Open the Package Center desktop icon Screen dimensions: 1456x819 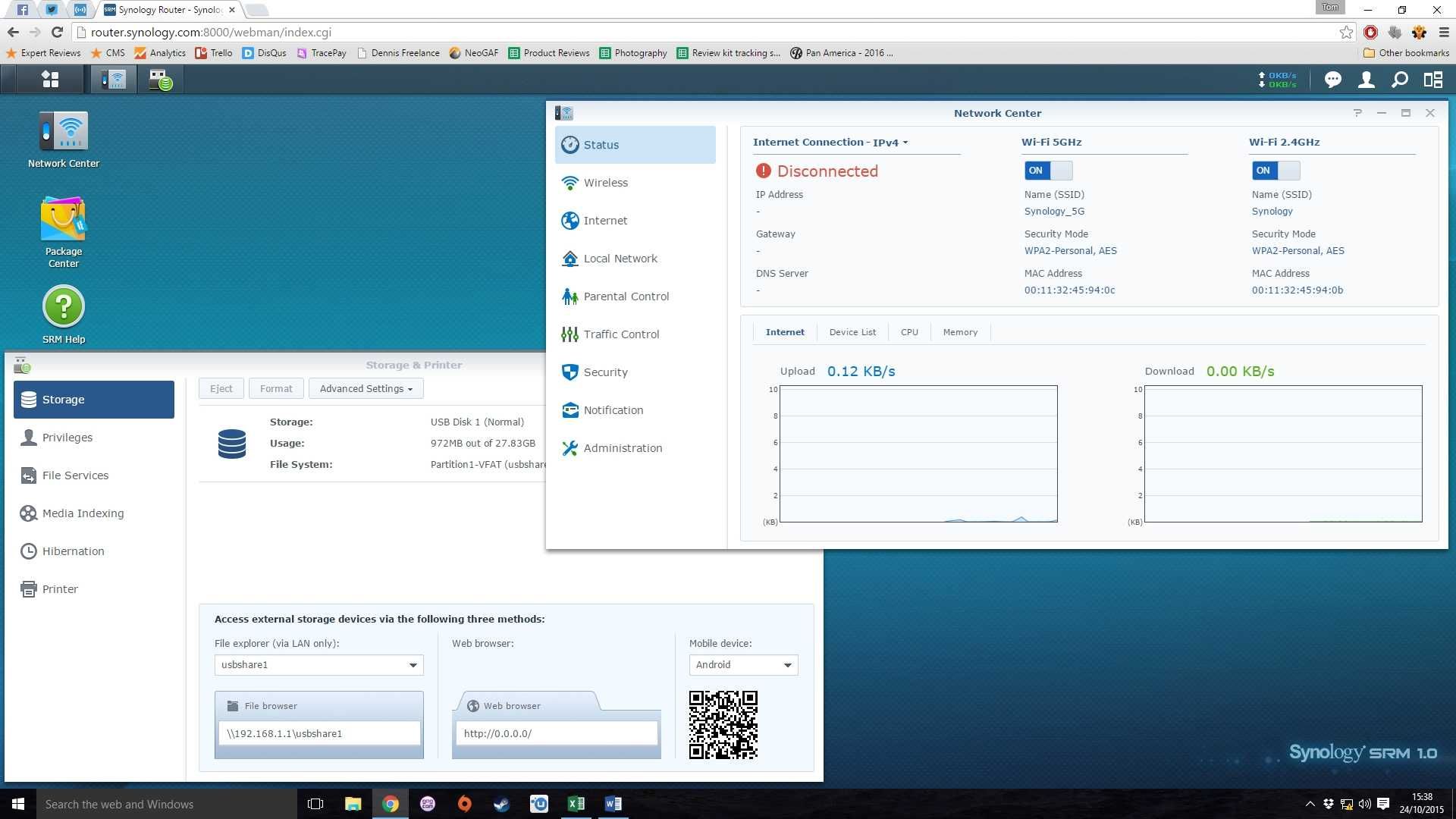pyautogui.click(x=64, y=232)
